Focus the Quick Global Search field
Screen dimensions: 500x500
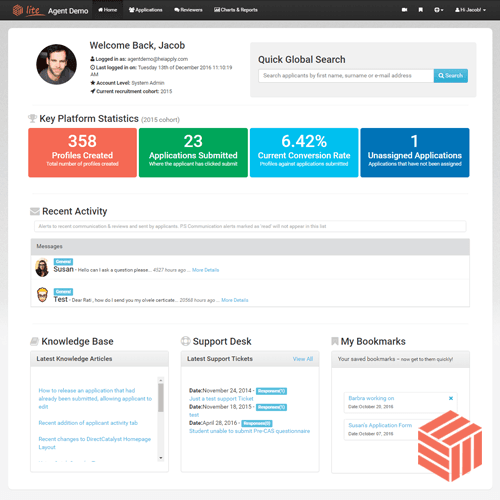coord(346,76)
